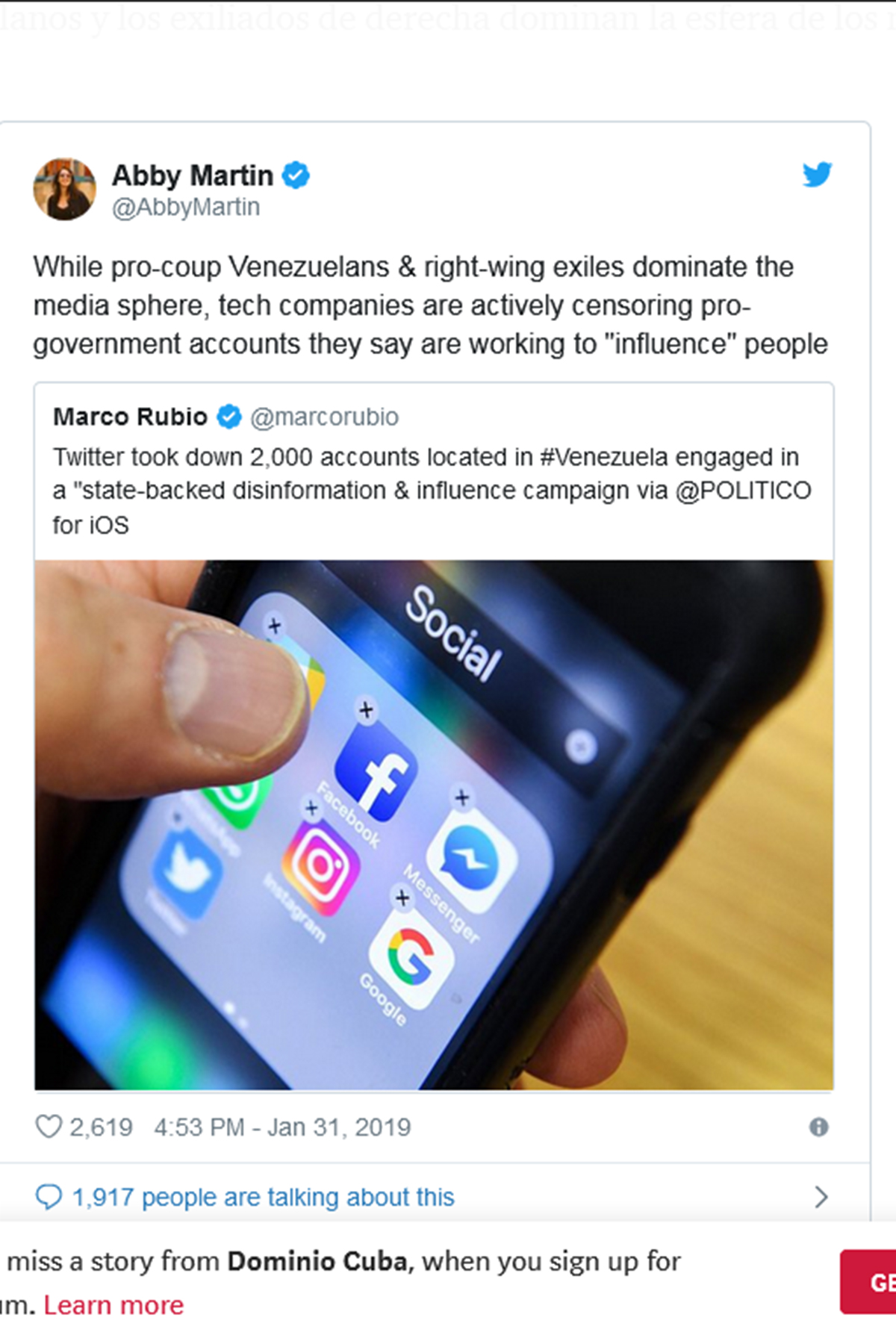Click the red Get button in banner
Viewport: 896px width, 1344px height.
[x=868, y=1283]
